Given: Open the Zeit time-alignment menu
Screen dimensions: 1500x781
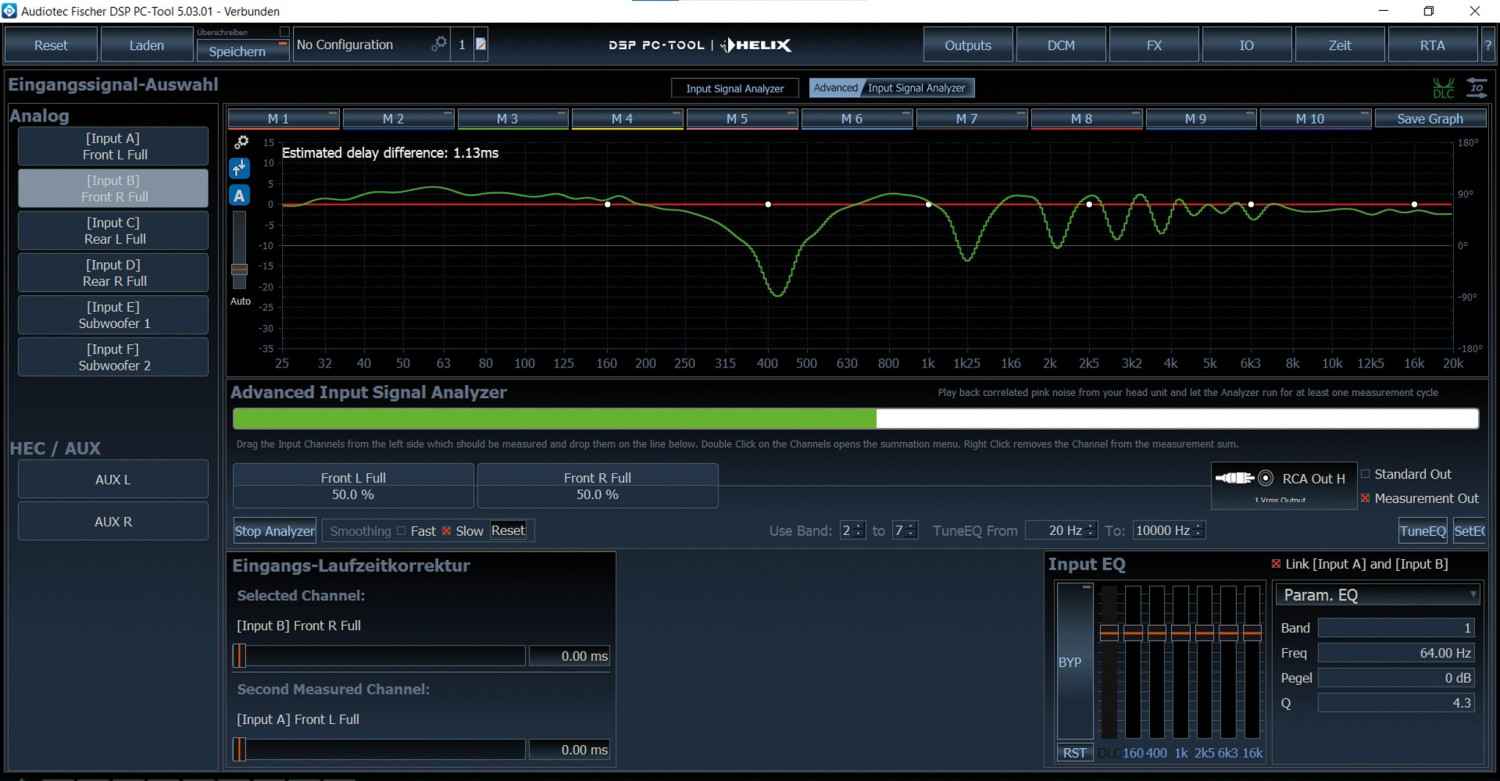Looking at the screenshot, I should click(x=1340, y=45).
